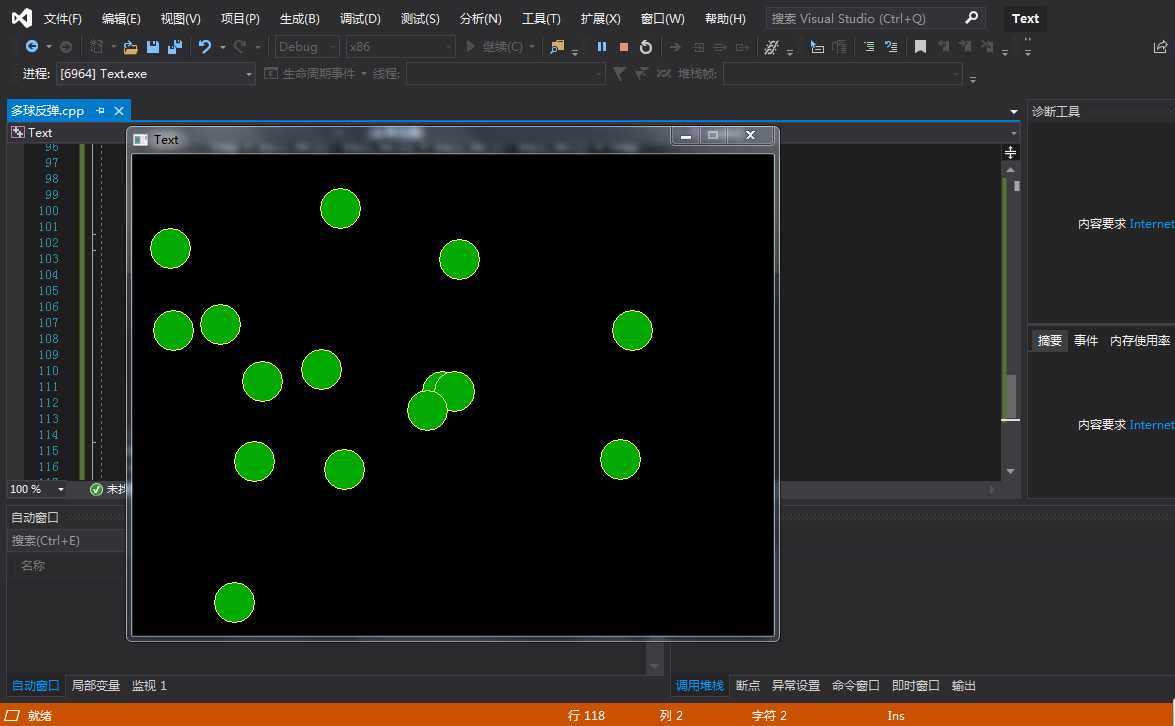This screenshot has width=1175, height=726.
Task: Open the 帮助(H) menu
Action: (x=725, y=19)
